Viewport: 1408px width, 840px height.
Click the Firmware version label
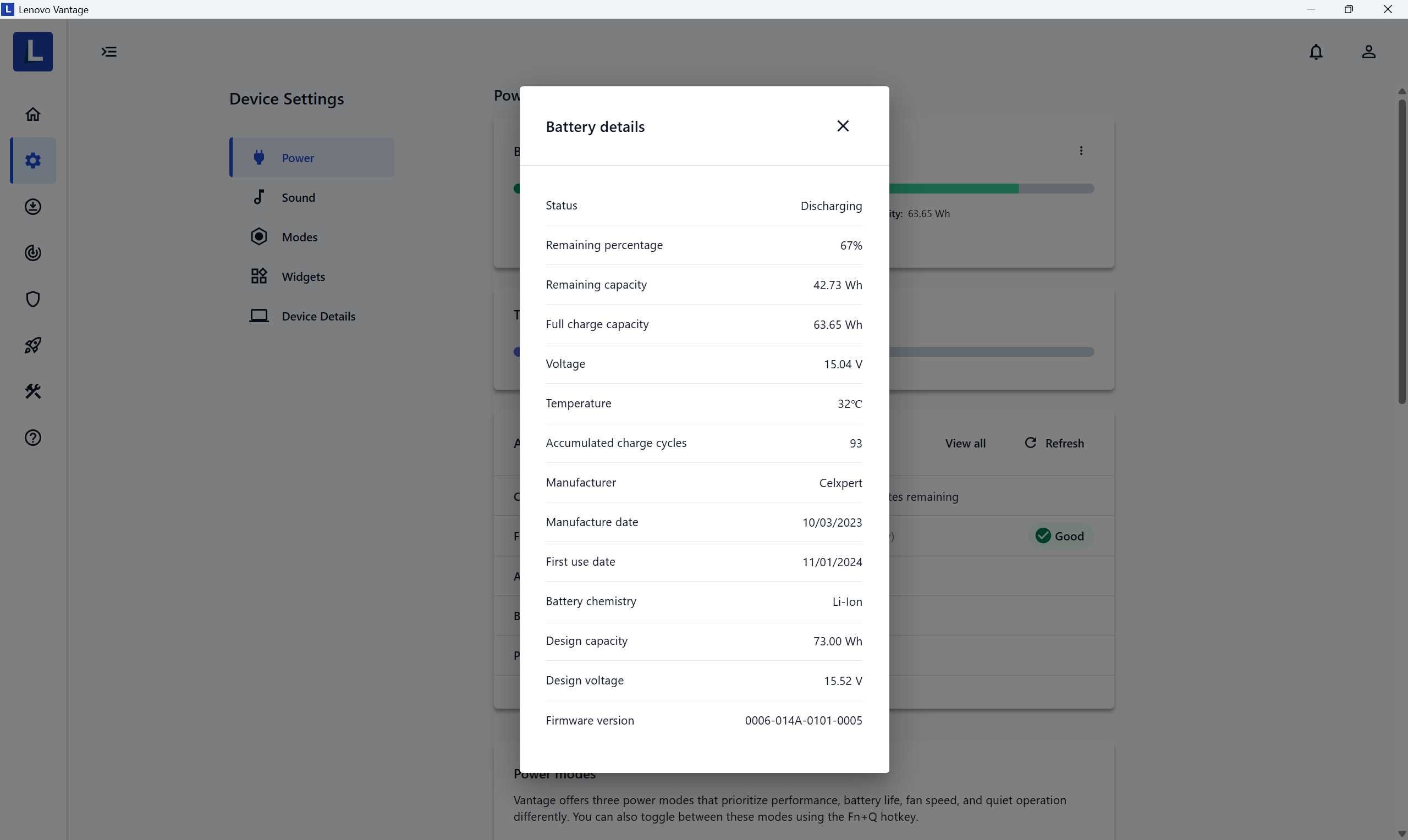pos(590,720)
